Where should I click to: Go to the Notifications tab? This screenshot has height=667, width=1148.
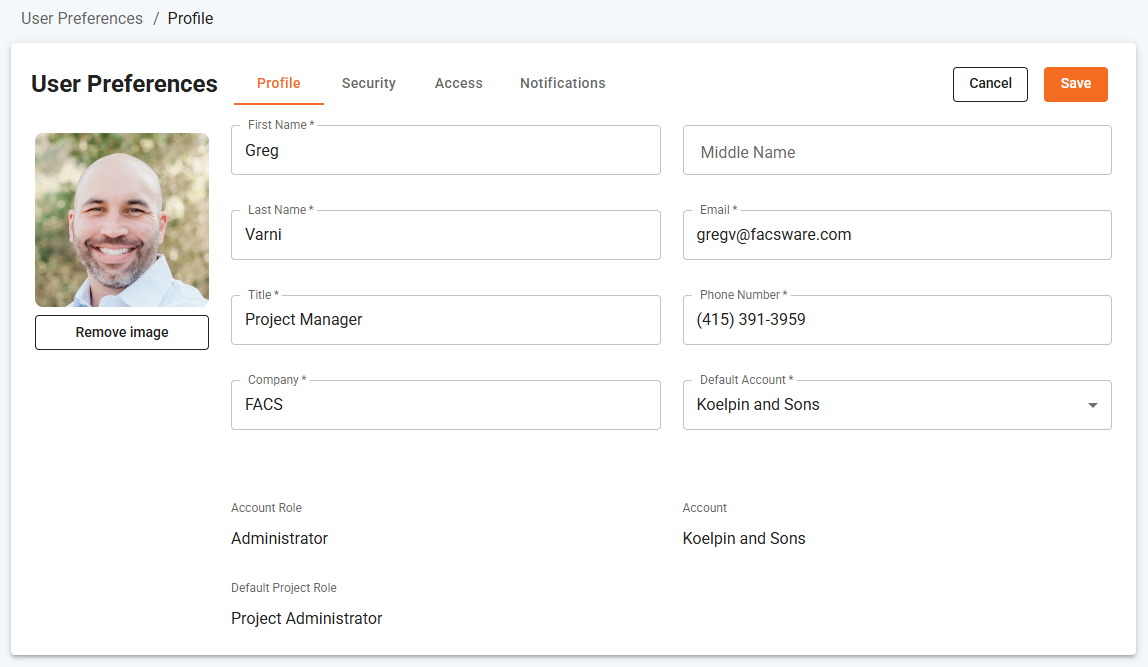point(562,83)
